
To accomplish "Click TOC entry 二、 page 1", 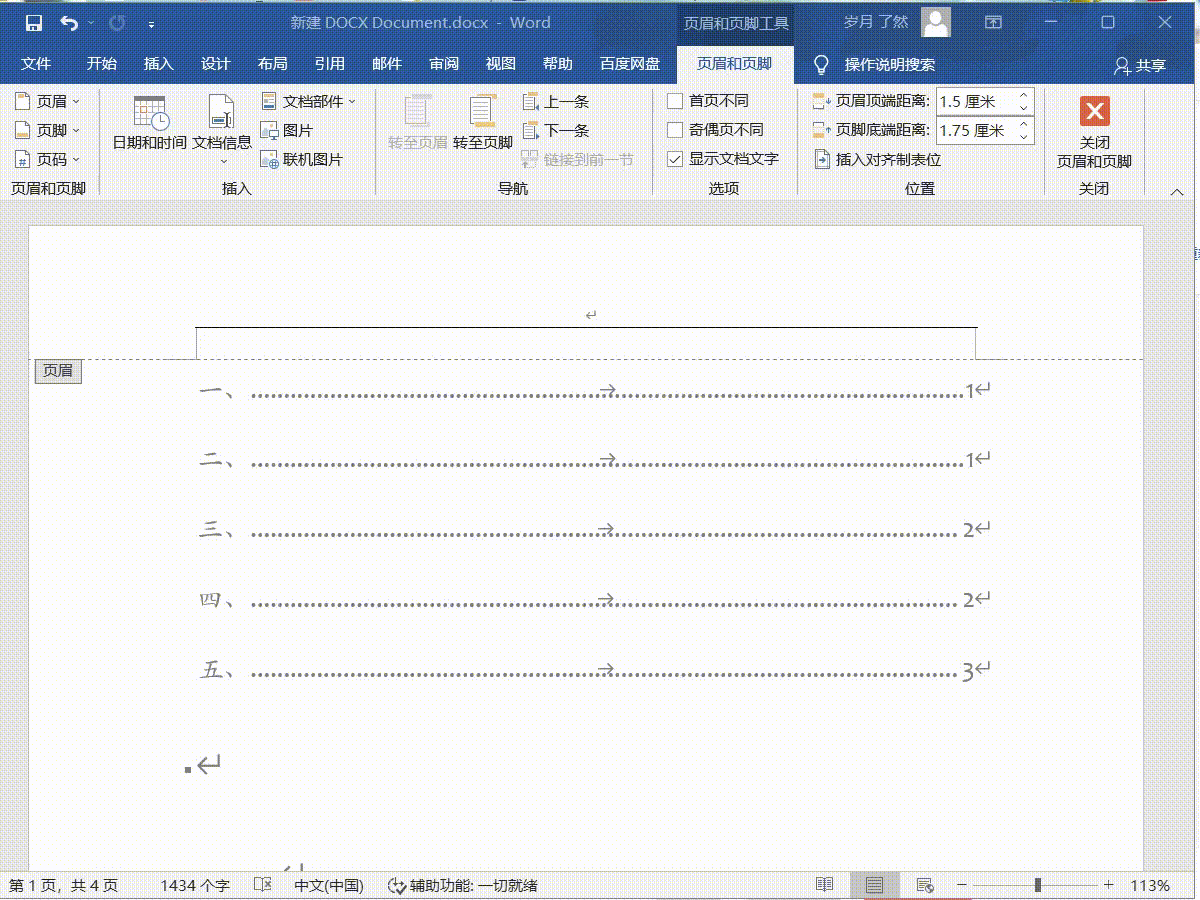I will pos(595,460).
